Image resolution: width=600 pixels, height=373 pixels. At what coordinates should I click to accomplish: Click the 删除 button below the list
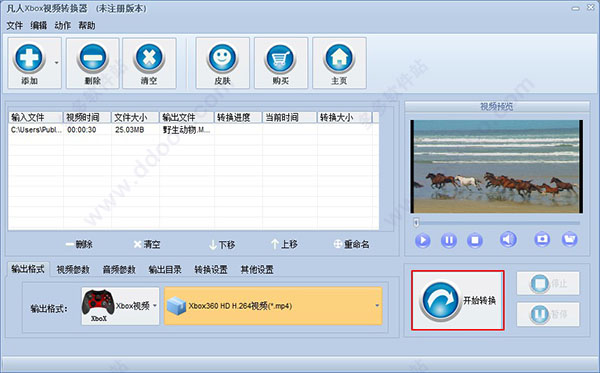click(x=79, y=244)
